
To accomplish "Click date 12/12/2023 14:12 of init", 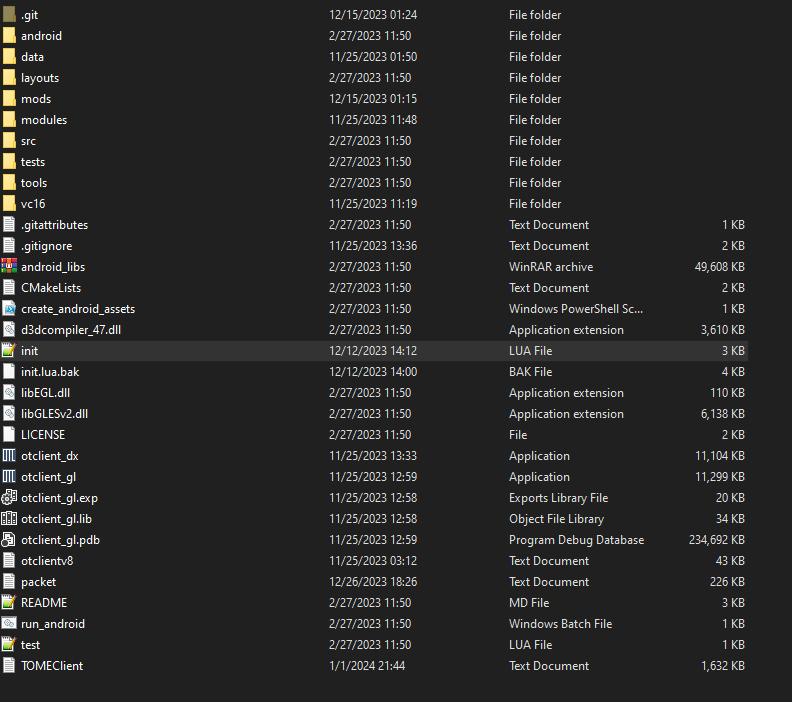I will pos(373,350).
